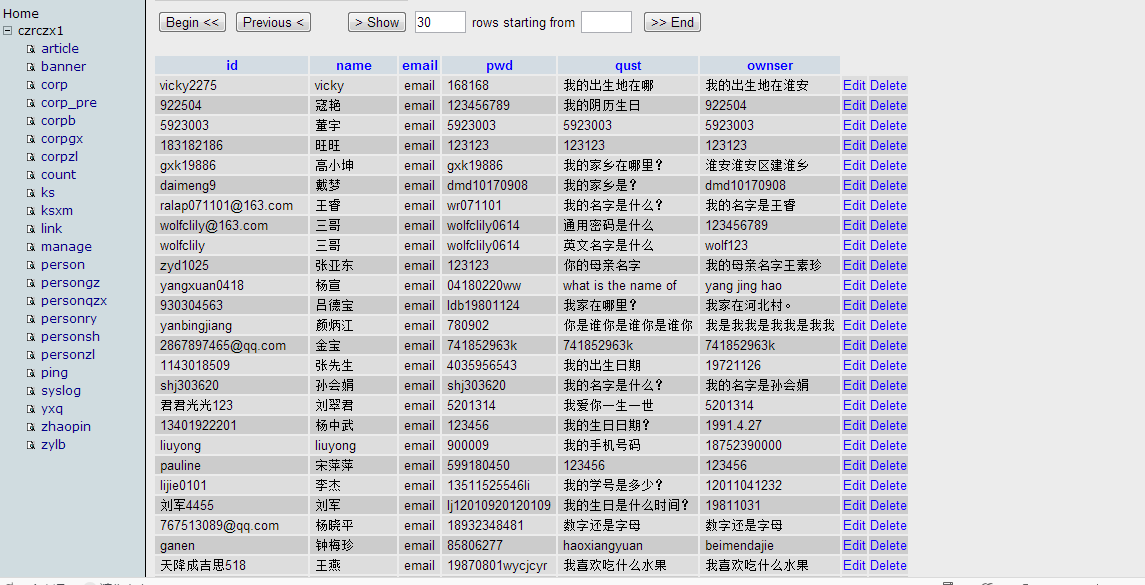Open the article table
Screen dimensions: 1145x585
(x=60, y=48)
